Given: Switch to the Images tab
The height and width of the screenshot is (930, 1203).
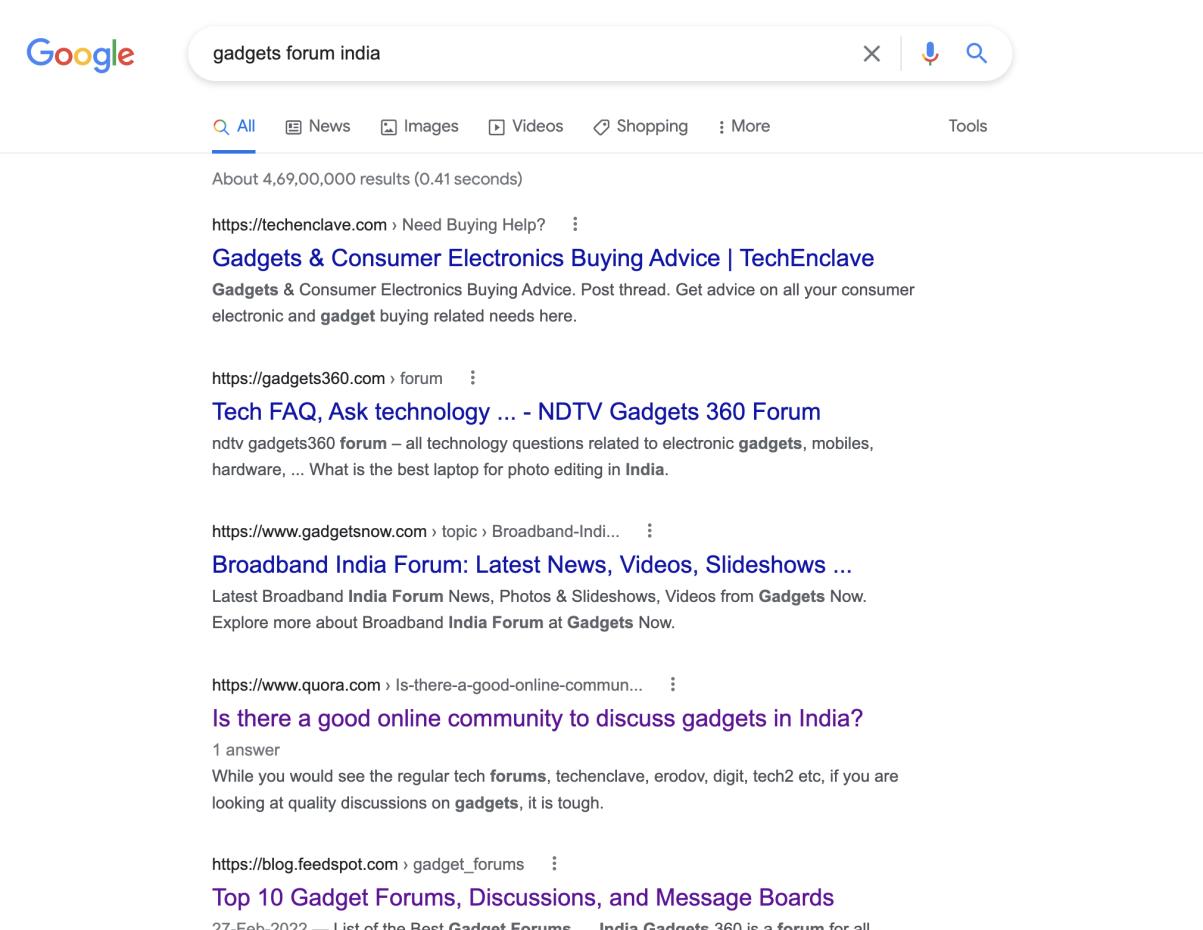Looking at the screenshot, I should point(420,126).
